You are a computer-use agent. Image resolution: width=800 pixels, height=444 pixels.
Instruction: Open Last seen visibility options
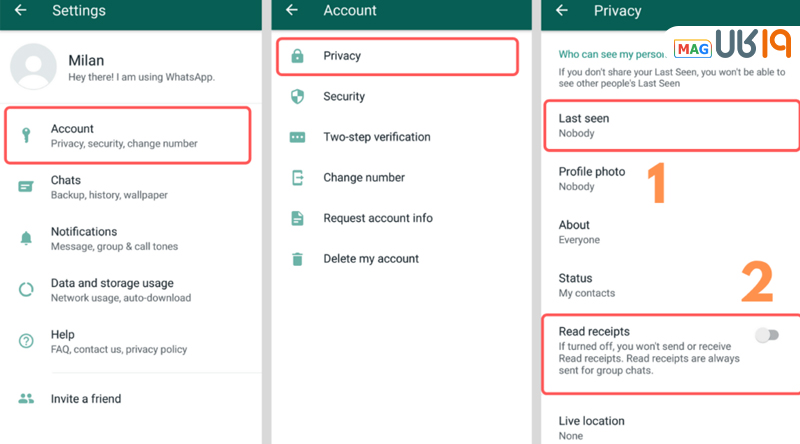click(x=670, y=125)
